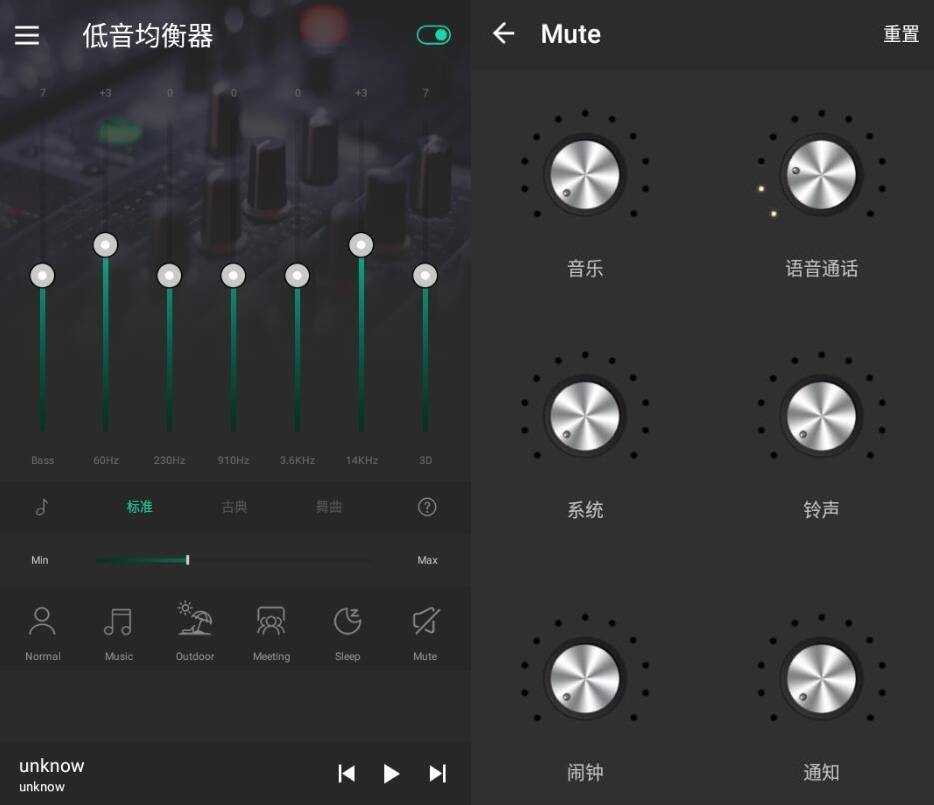The width and height of the screenshot is (934, 805).
Task: Select the 标准 preset tab
Action: click(x=139, y=507)
